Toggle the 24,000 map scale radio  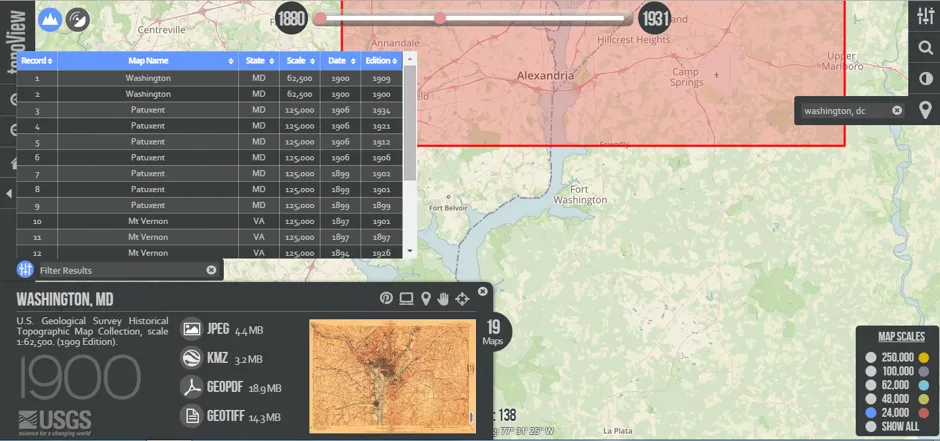870,411
